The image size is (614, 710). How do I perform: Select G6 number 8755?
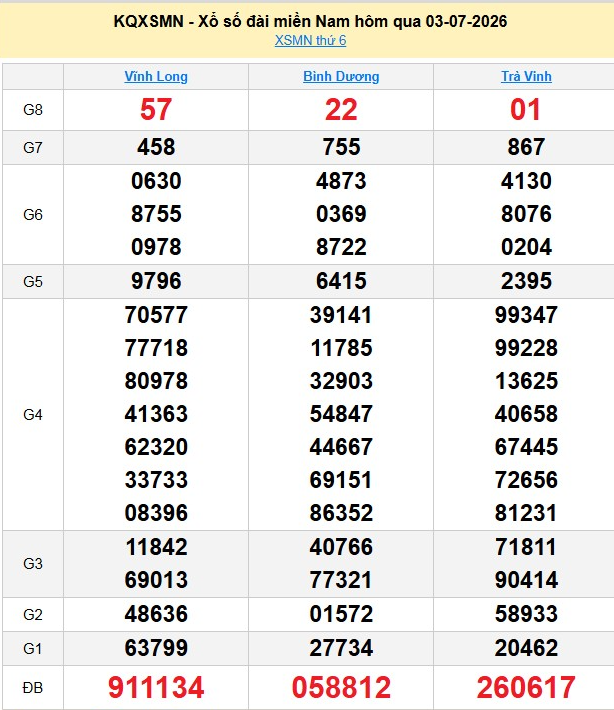coord(156,214)
